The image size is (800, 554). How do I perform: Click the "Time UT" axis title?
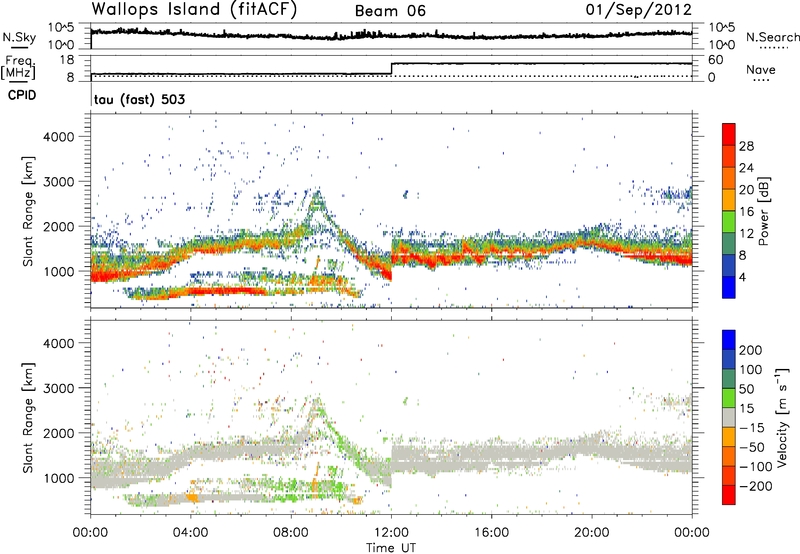coord(391,548)
